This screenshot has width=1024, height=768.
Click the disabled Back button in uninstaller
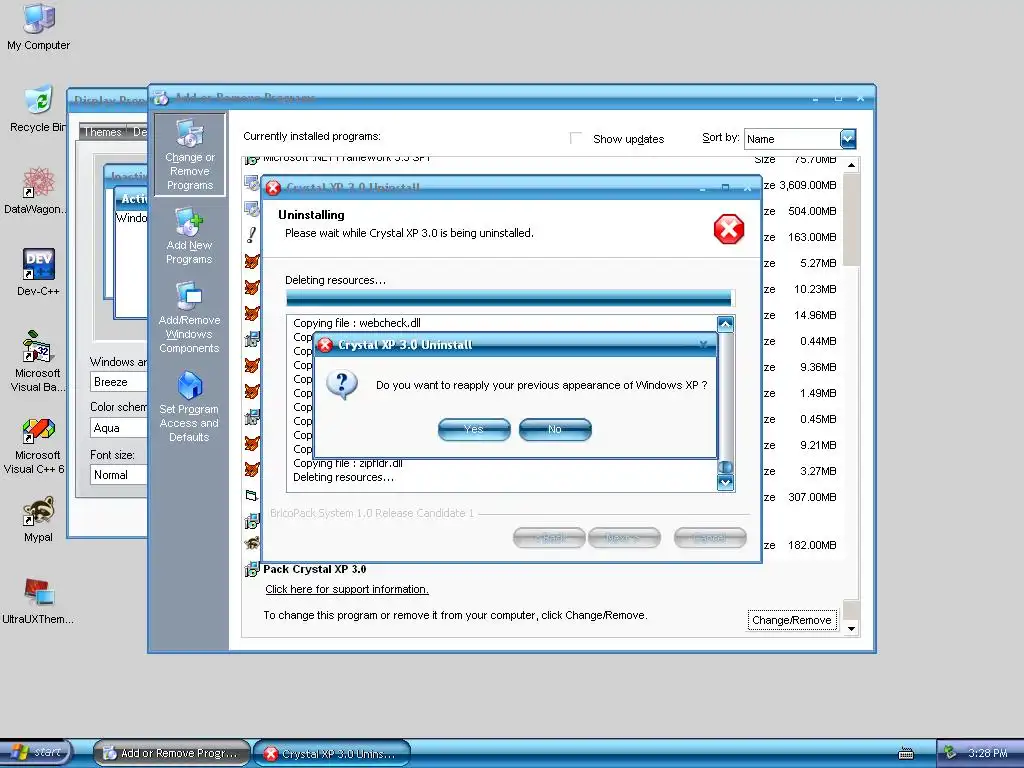tap(549, 538)
